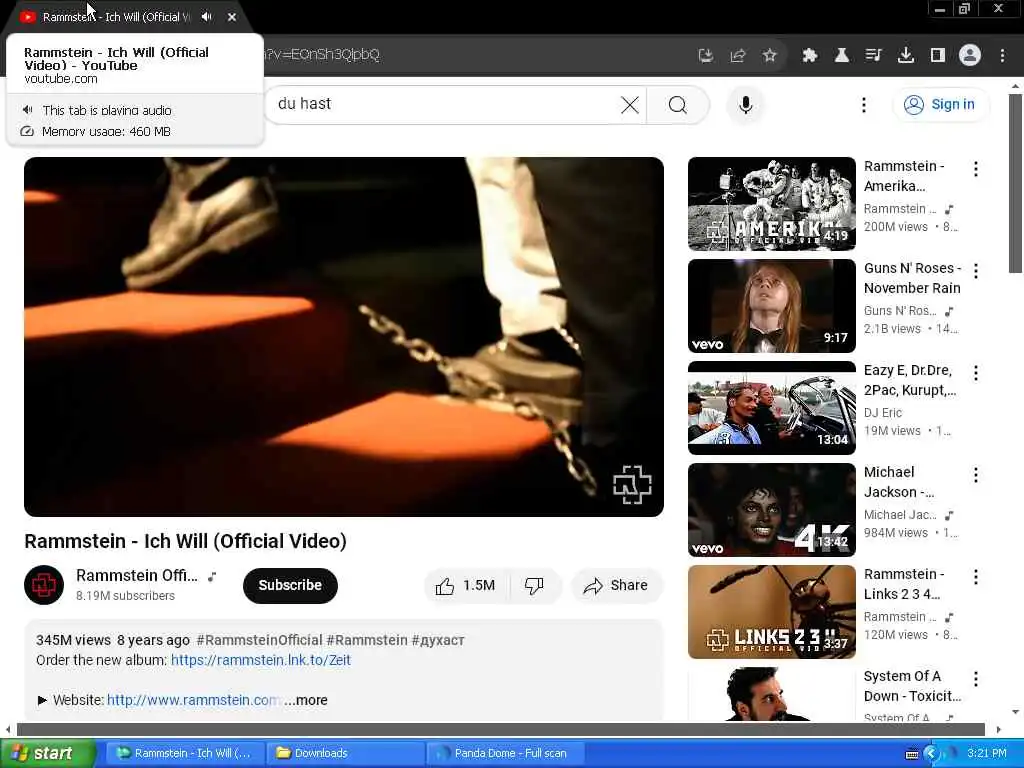Open Rammstein Amerika video thumbnail
1024x768 pixels.
point(771,204)
